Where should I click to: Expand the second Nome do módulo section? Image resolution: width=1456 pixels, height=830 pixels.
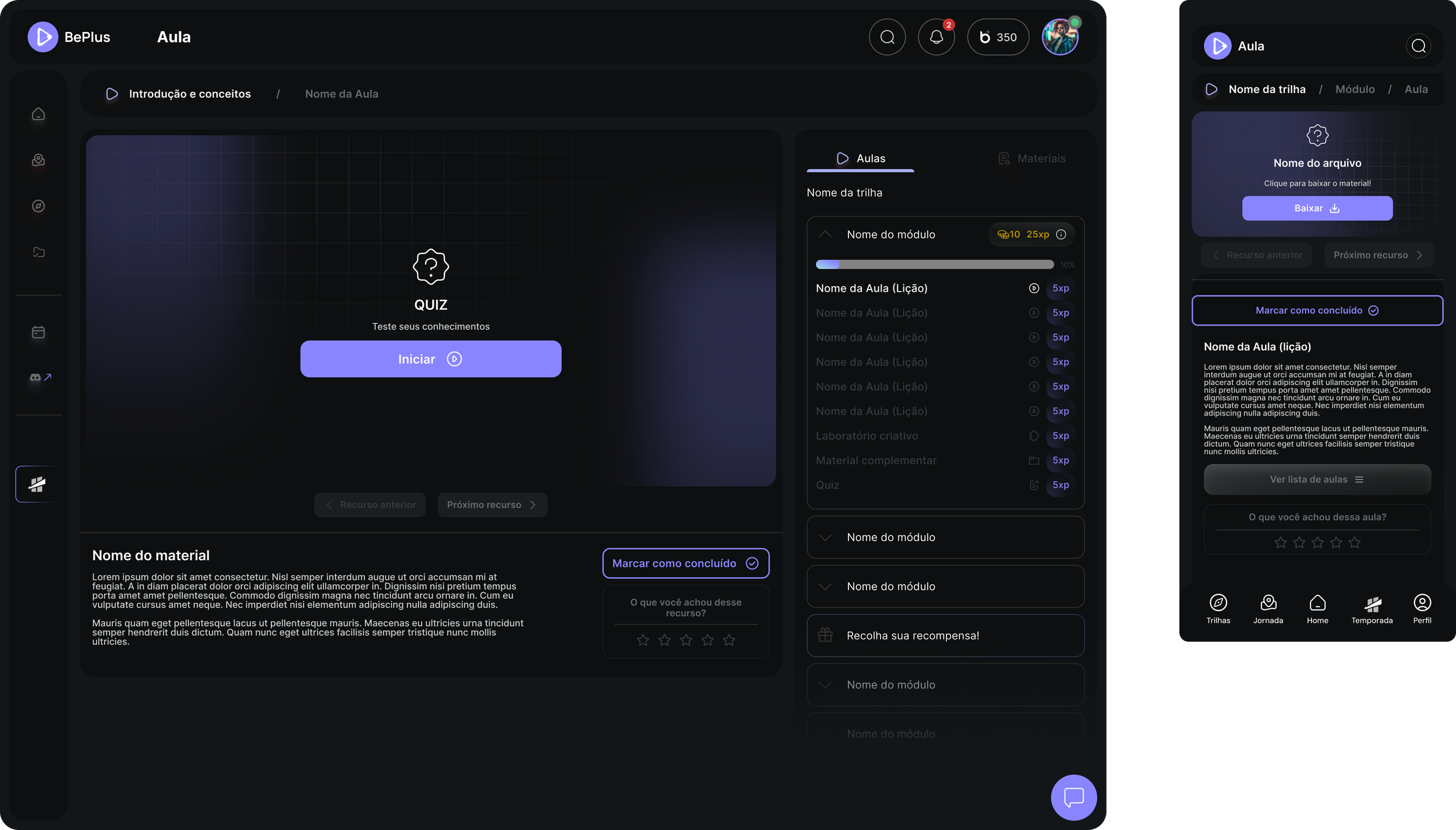click(945, 537)
